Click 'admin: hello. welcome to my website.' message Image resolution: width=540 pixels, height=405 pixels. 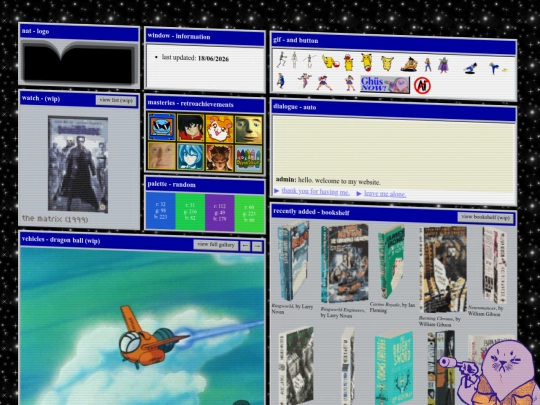(328, 180)
